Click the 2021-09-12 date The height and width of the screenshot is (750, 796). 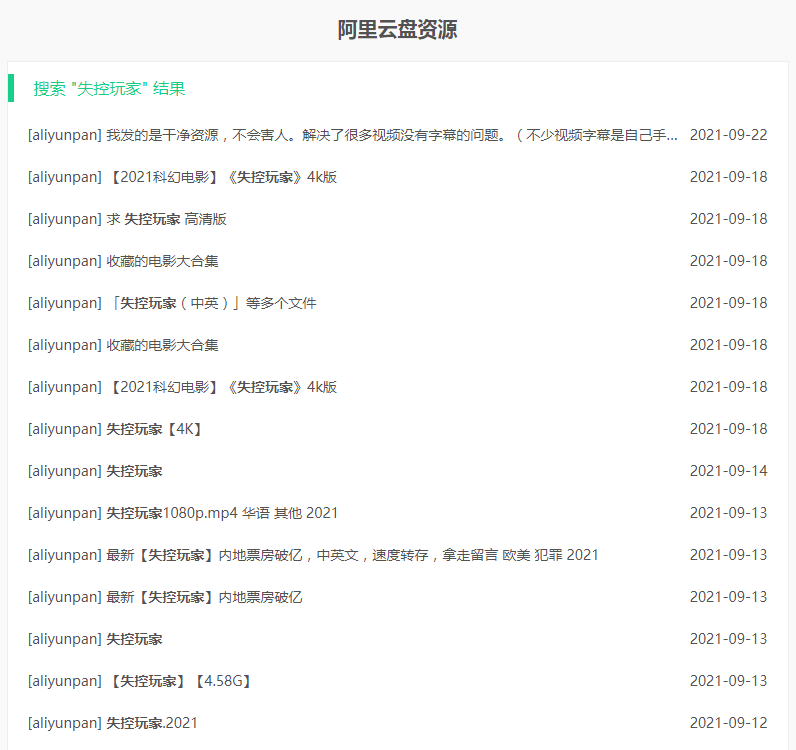[728, 724]
